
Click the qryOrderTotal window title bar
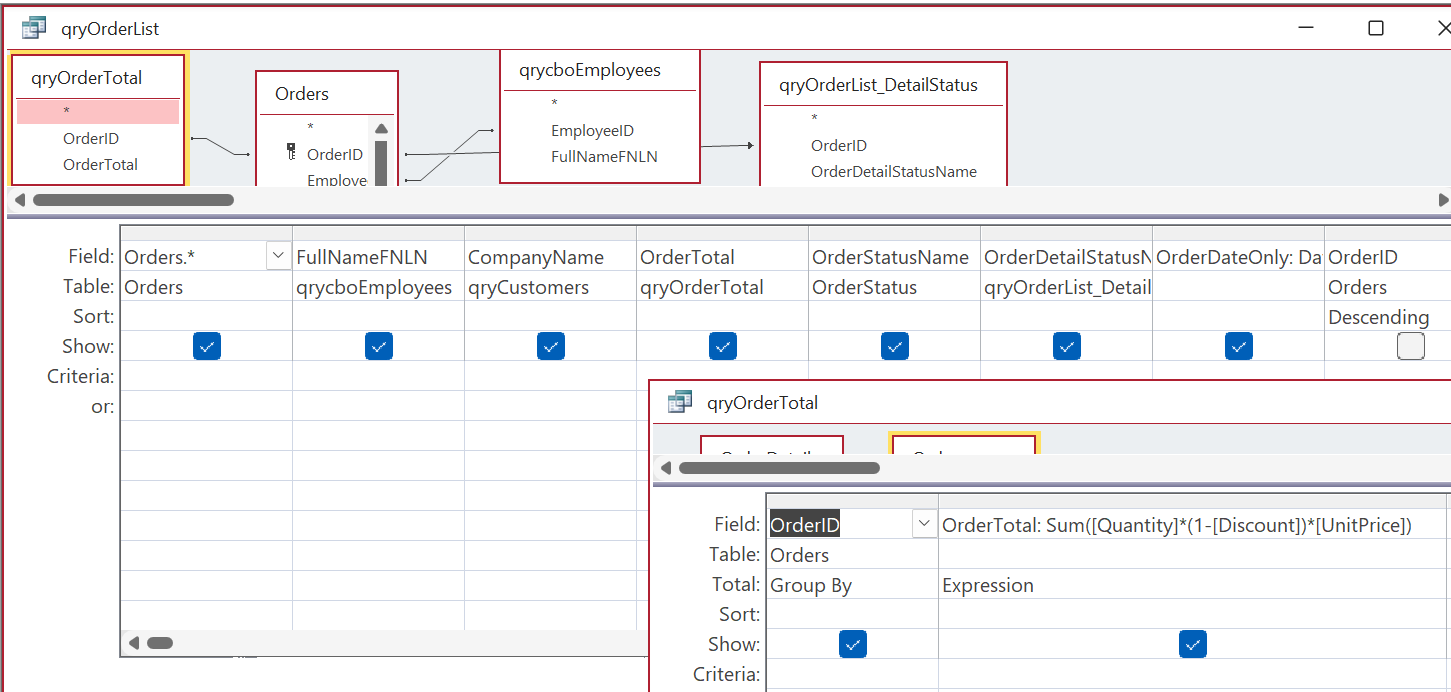coord(1050,402)
